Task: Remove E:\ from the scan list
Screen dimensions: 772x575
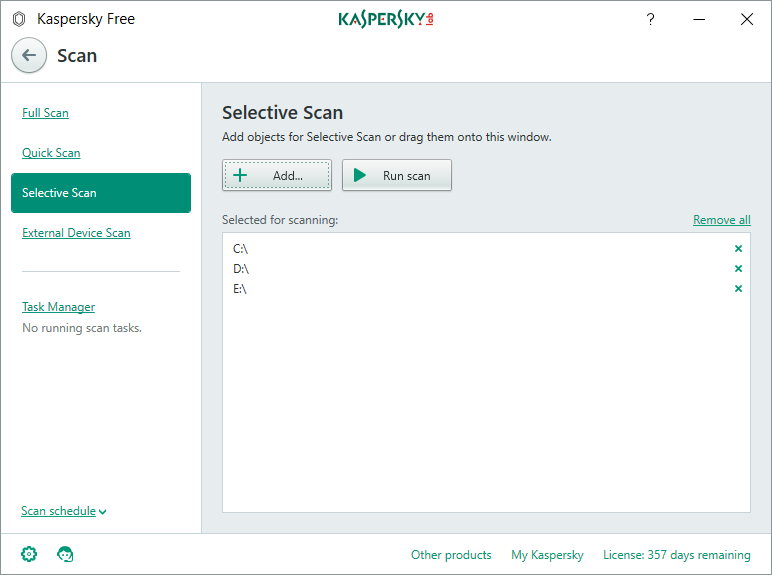Action: point(738,288)
